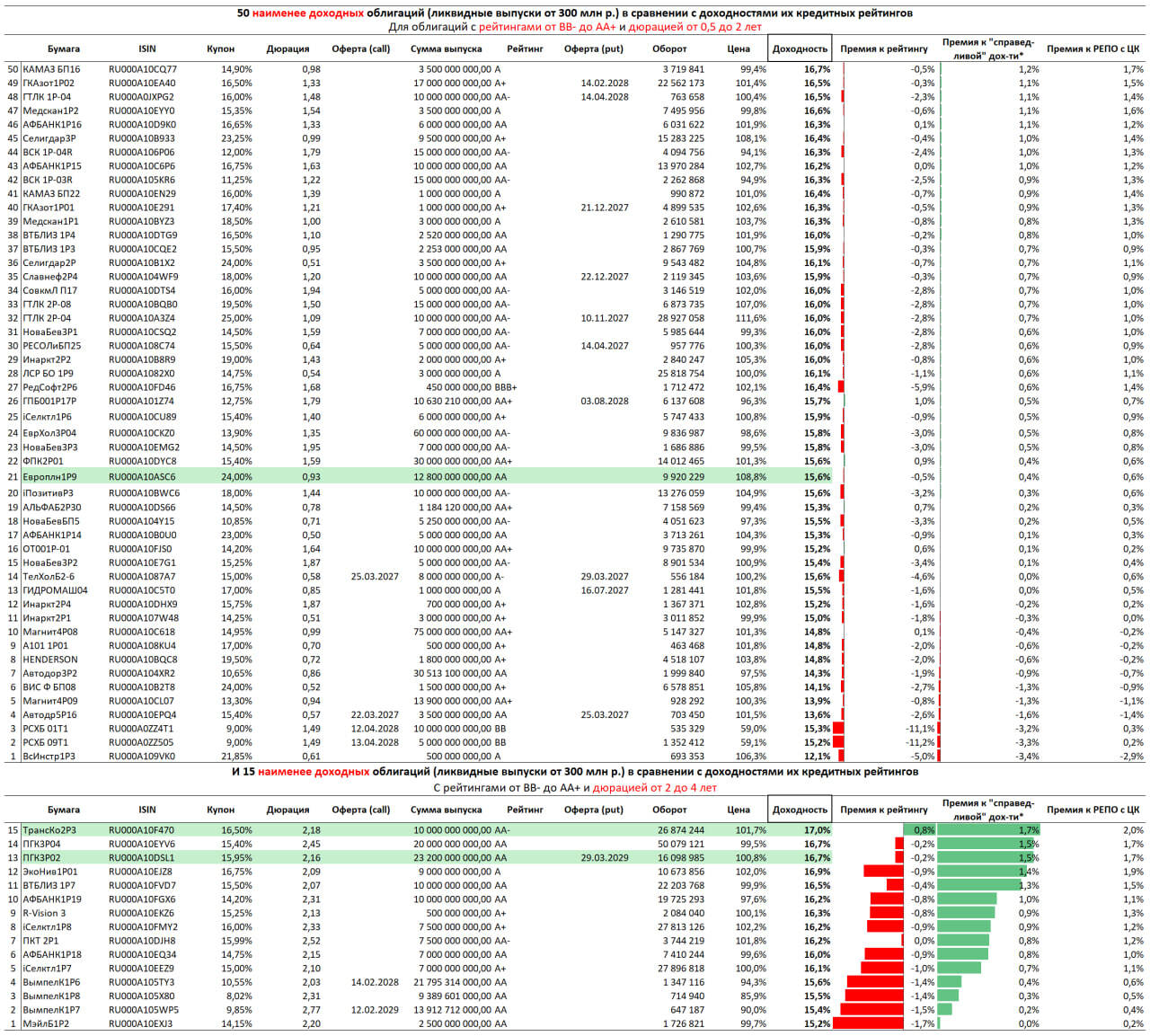Click the ЭкоНив1Р01 bond name

pyautogui.click(x=50, y=872)
